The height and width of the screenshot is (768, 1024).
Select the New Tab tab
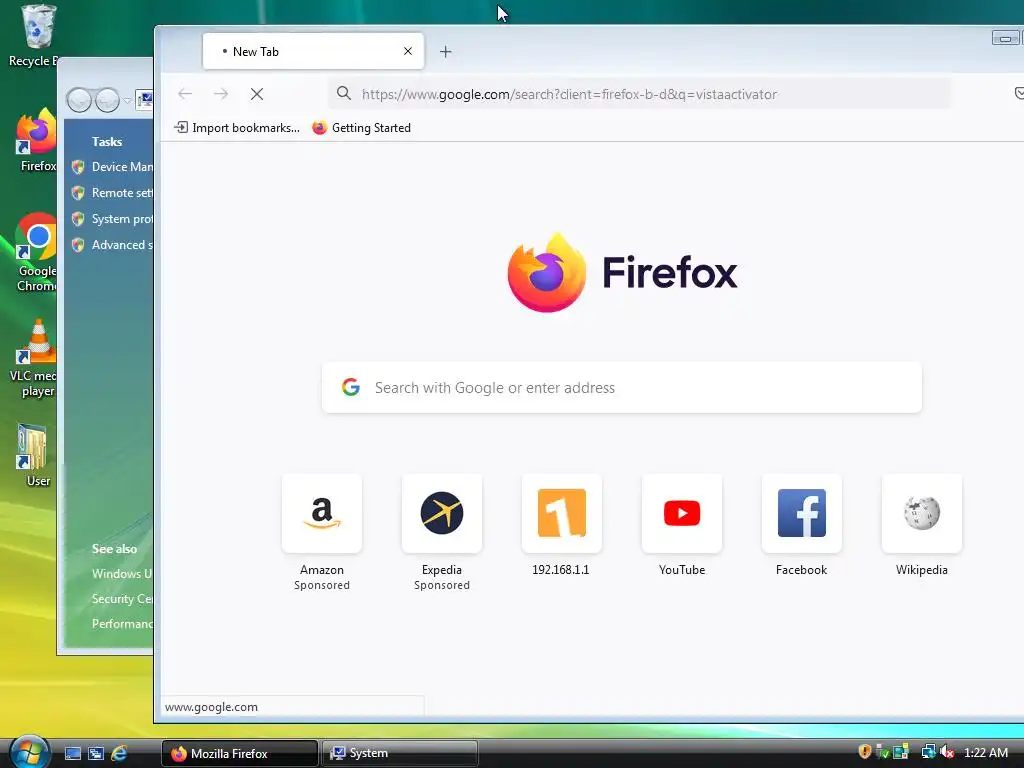coord(313,51)
